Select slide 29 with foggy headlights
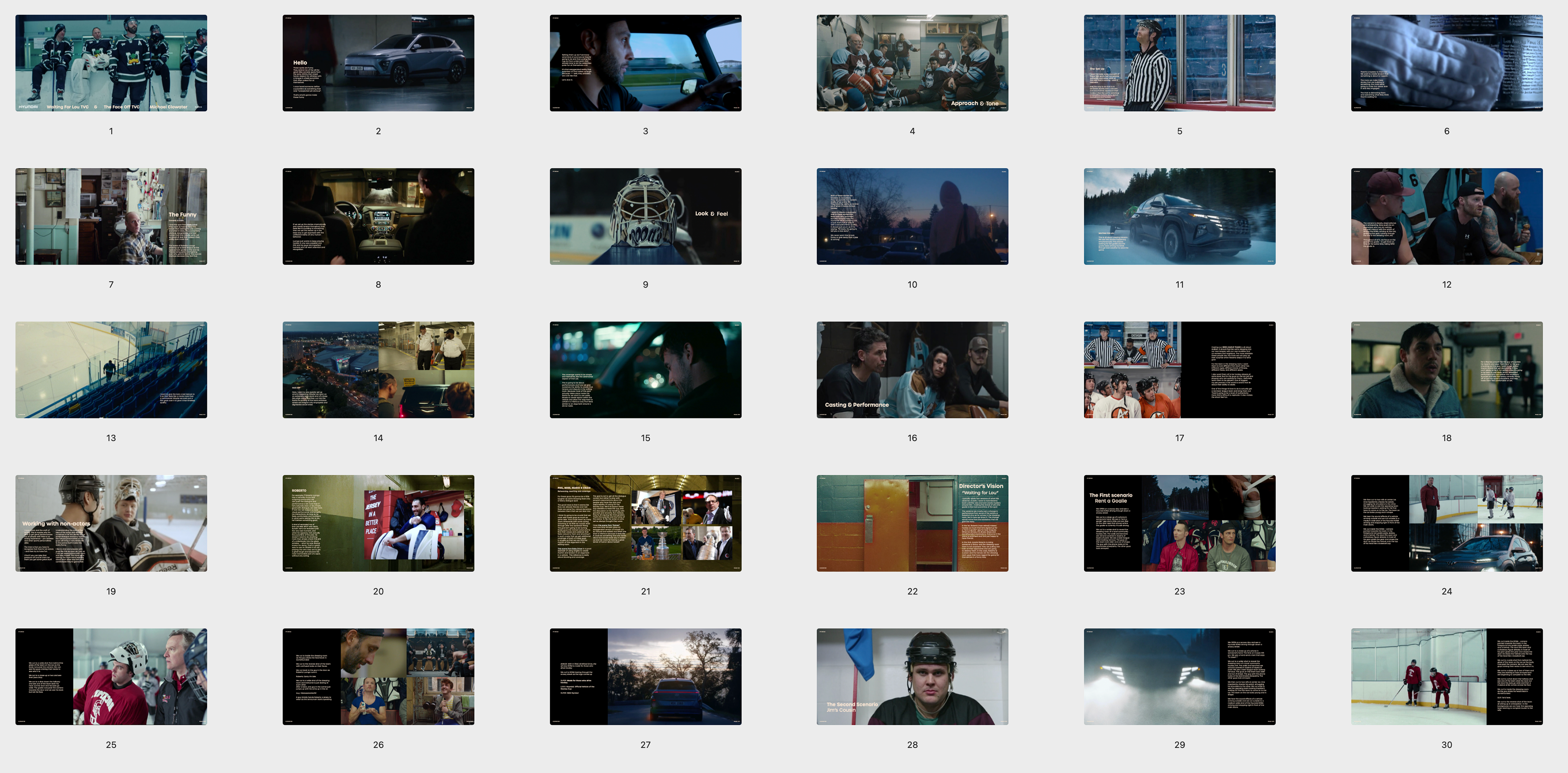 pos(1179,677)
